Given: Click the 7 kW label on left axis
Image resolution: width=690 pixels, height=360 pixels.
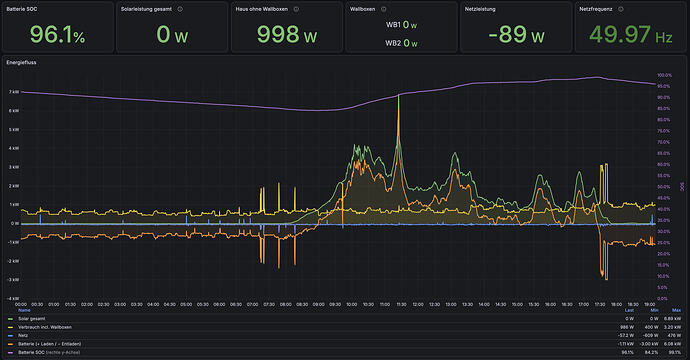Looking at the screenshot, I should pyautogui.click(x=14, y=92).
